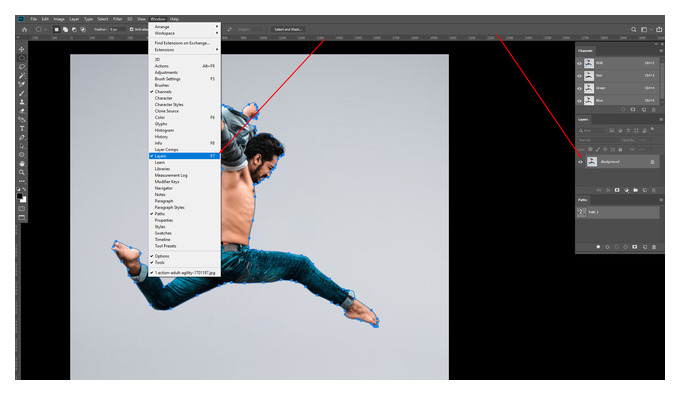Viewport: 680px width, 395px height.
Task: Select the Lasso tool
Action: tap(22, 67)
